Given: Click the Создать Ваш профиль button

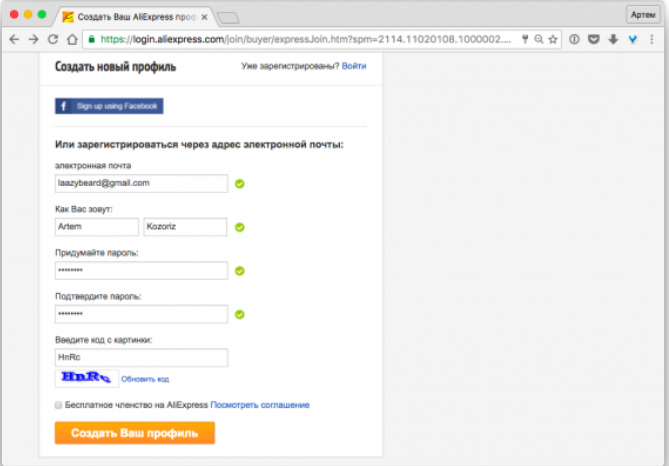Looking at the screenshot, I should click(x=135, y=433).
